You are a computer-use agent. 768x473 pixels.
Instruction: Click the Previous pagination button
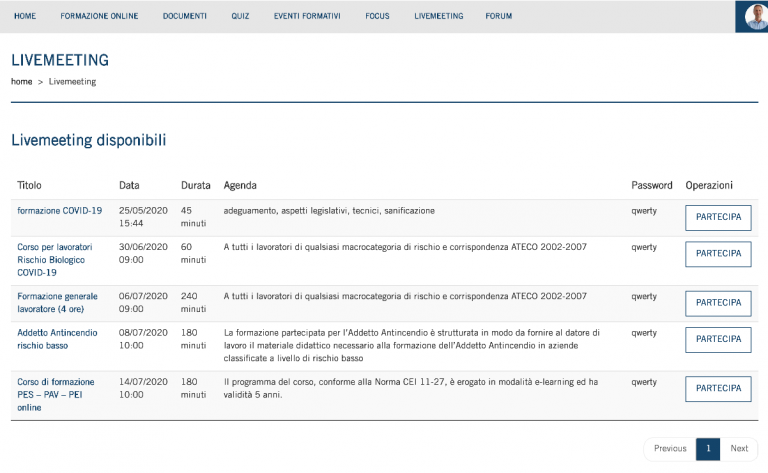pos(670,449)
